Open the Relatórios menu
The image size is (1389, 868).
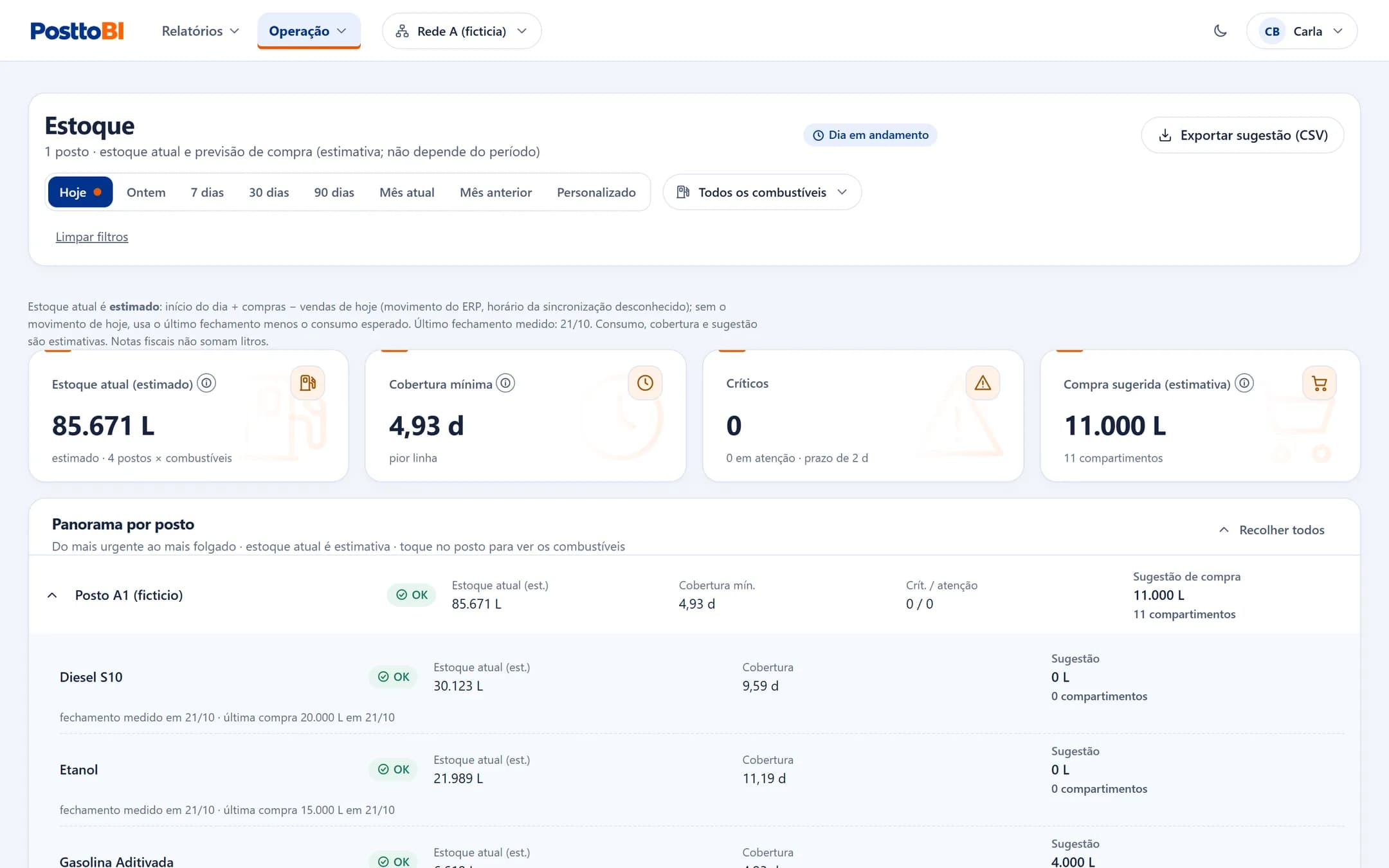click(x=200, y=31)
